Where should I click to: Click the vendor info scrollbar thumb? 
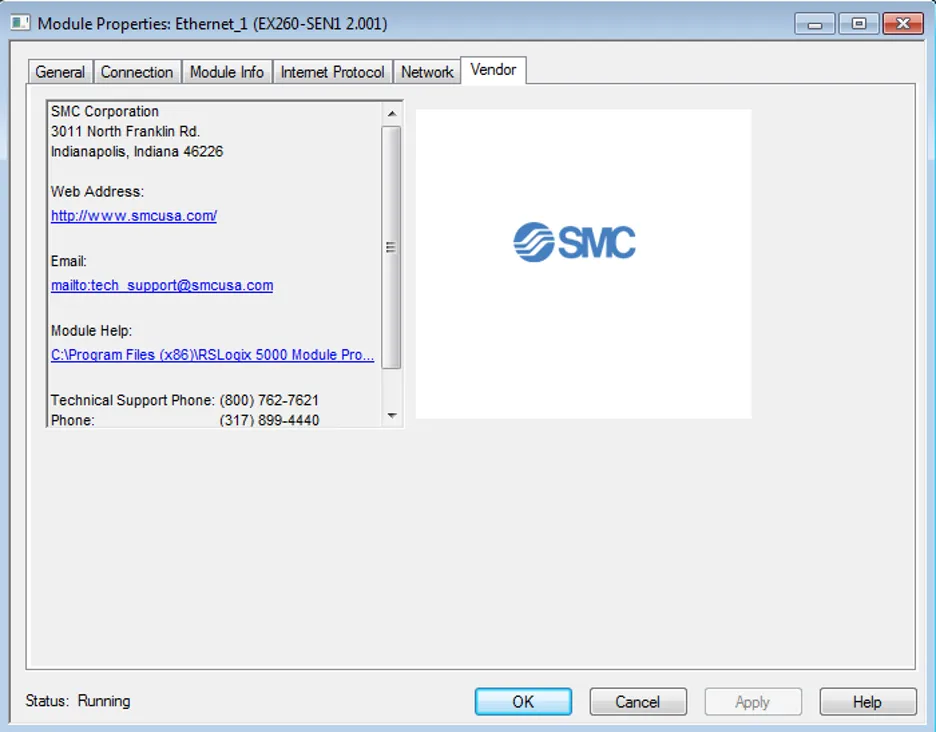(x=391, y=247)
